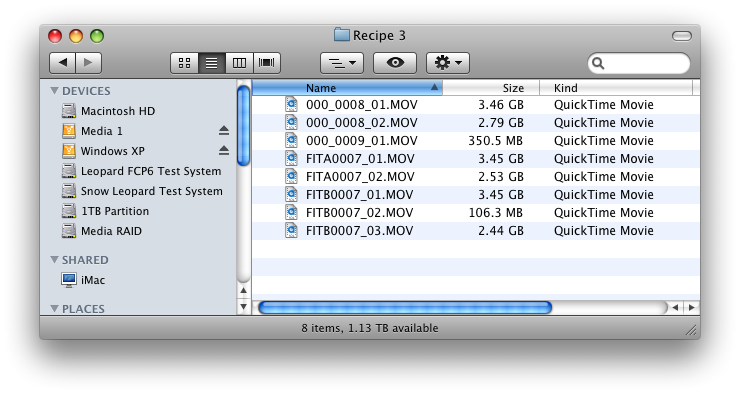The height and width of the screenshot is (394, 740).
Task: Select Macintosh HD drive icon
Action: [69, 111]
